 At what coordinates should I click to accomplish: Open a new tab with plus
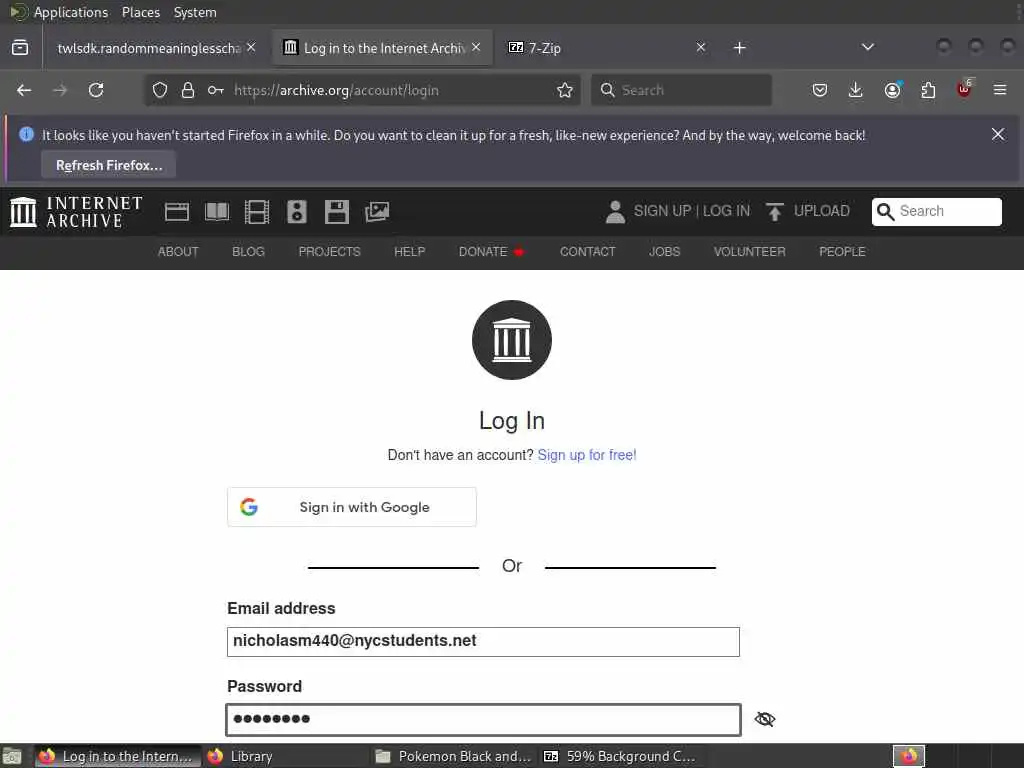pos(739,48)
